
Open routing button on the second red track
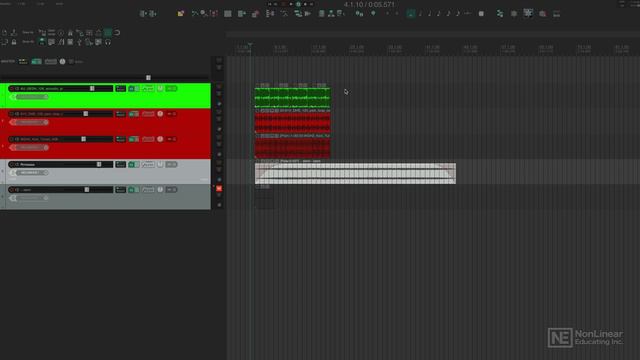[120, 139]
